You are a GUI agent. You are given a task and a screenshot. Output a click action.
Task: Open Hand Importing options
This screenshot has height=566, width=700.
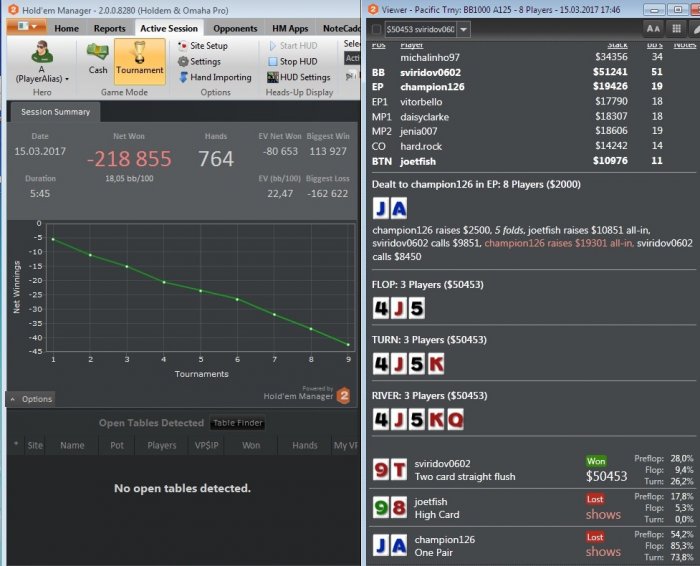(215, 77)
